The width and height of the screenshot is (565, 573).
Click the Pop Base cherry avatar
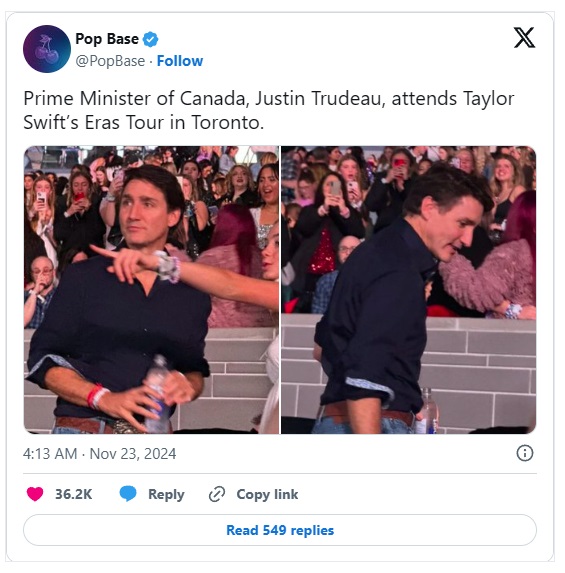point(47,49)
